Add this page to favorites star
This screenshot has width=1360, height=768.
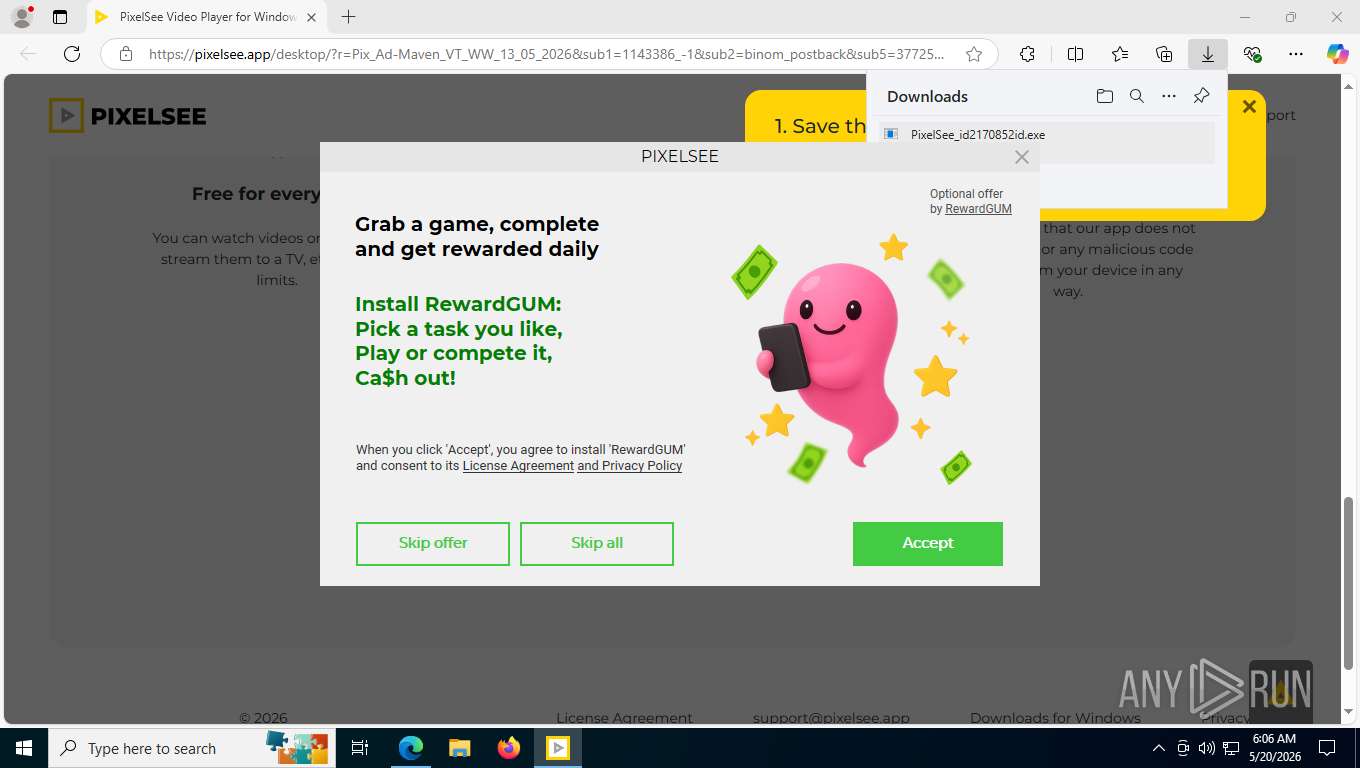(974, 54)
